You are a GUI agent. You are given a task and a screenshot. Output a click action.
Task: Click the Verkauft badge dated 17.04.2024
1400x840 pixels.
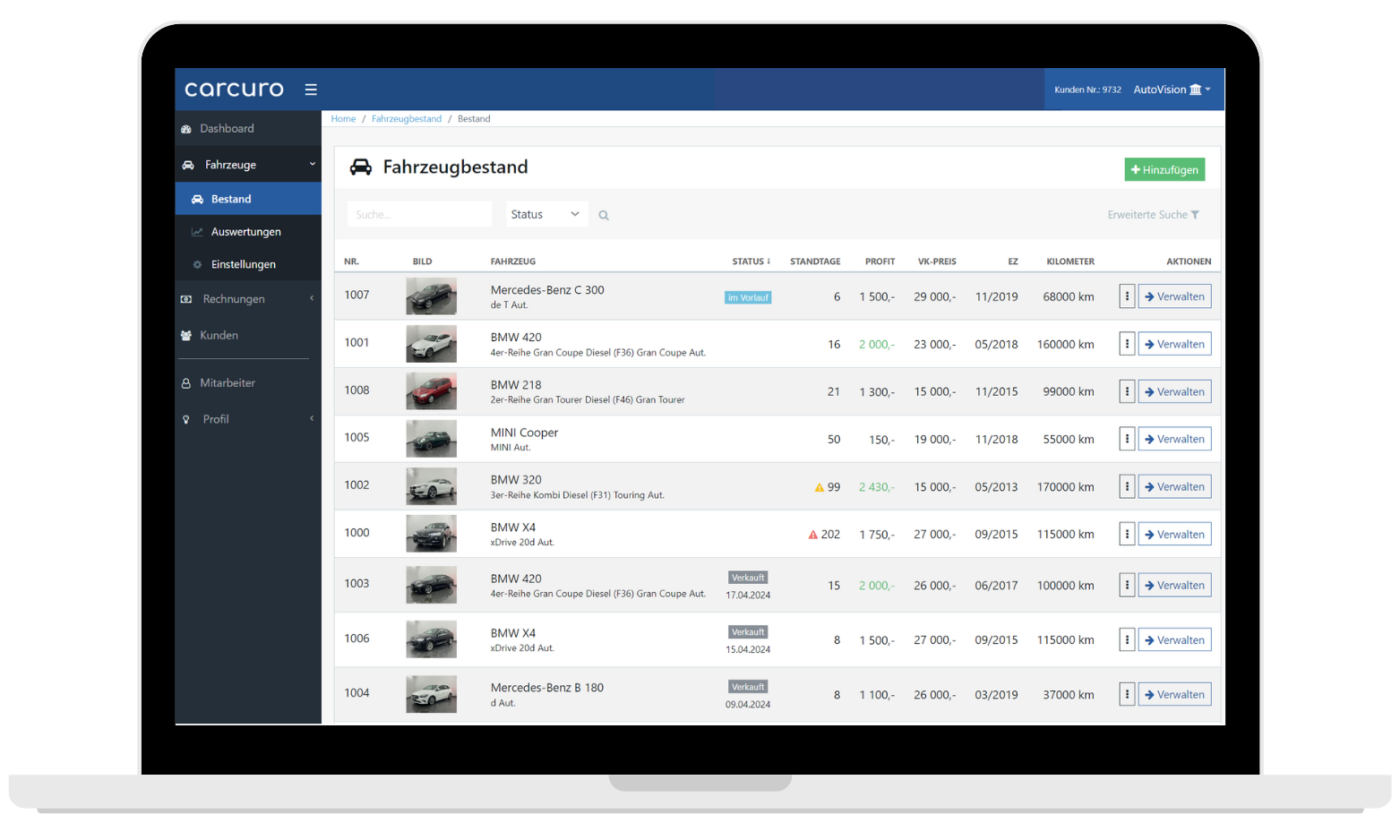click(748, 578)
